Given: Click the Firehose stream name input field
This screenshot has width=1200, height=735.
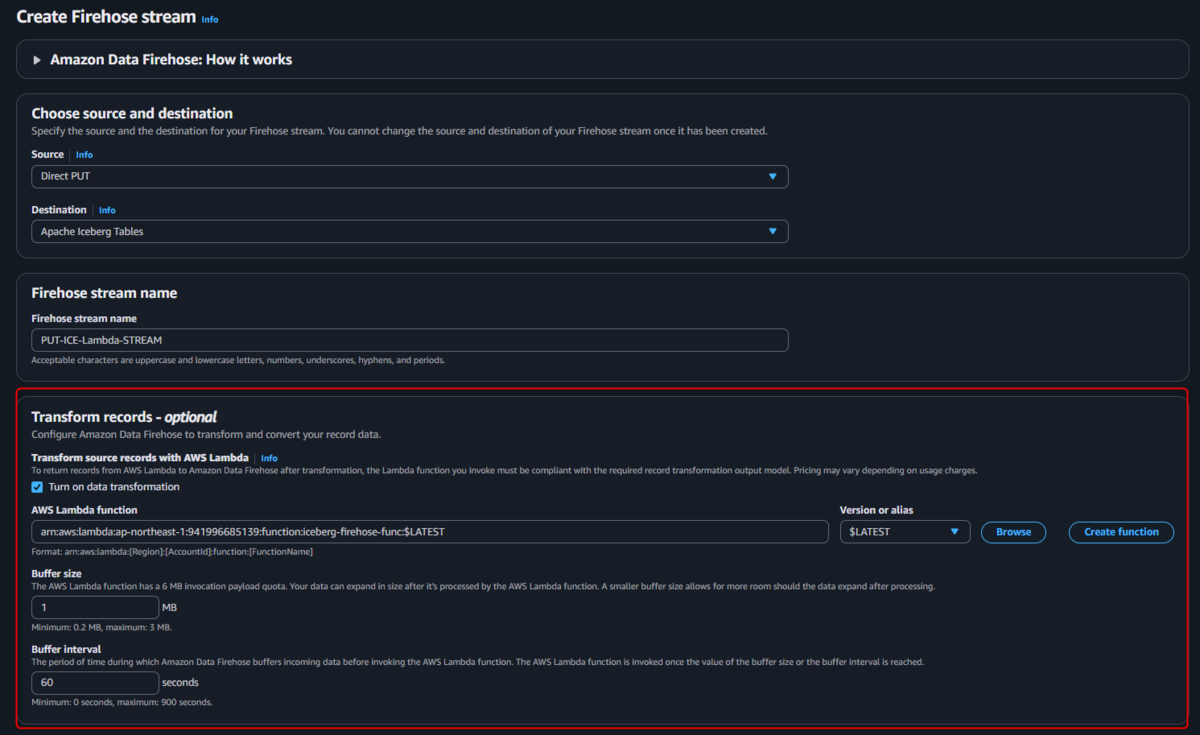Looking at the screenshot, I should pos(410,340).
